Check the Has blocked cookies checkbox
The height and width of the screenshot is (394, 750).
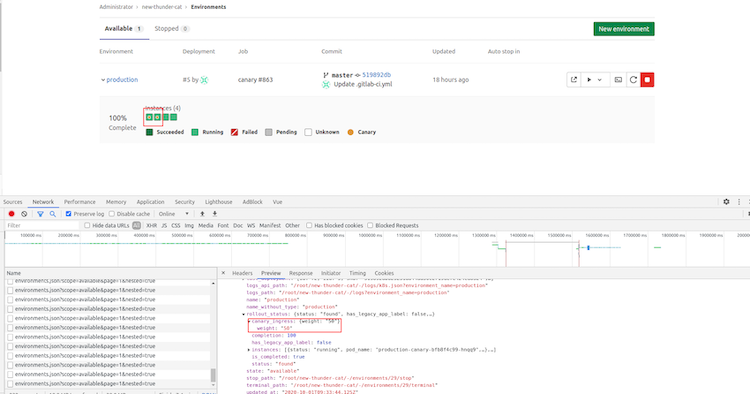309,225
